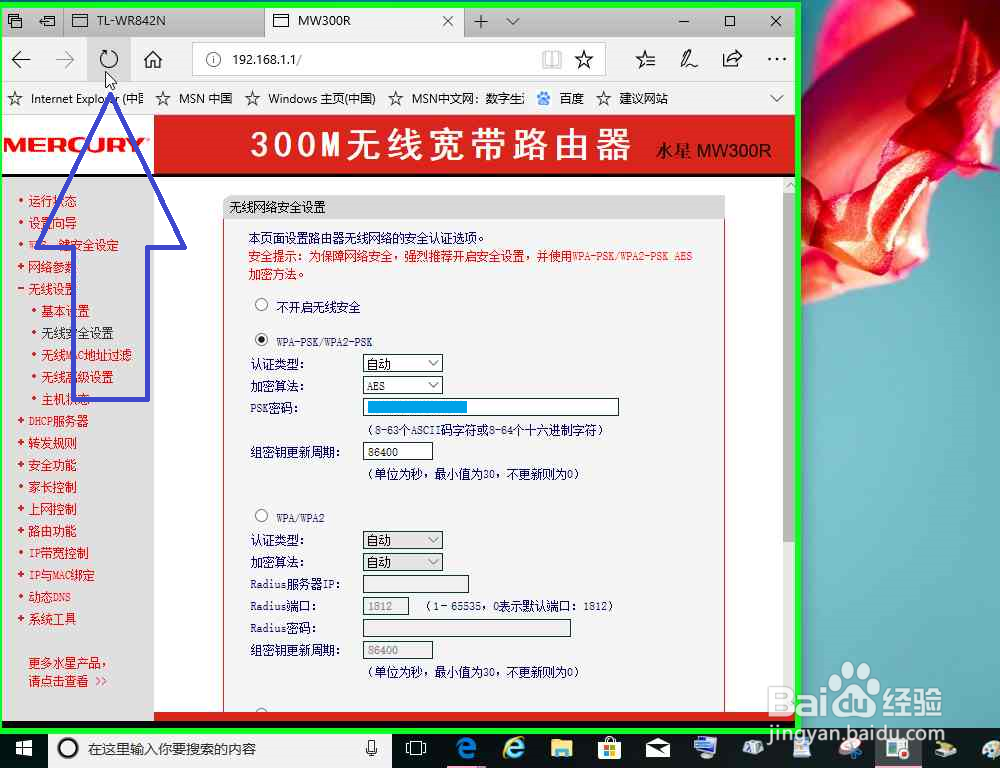Expand 系统工具 in the sidebar
This screenshot has width=1000, height=768.
tap(52, 619)
